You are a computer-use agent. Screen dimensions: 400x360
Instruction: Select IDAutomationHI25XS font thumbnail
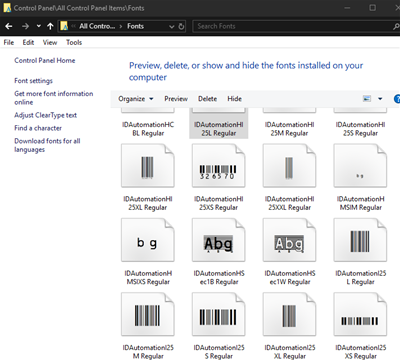[219, 166]
